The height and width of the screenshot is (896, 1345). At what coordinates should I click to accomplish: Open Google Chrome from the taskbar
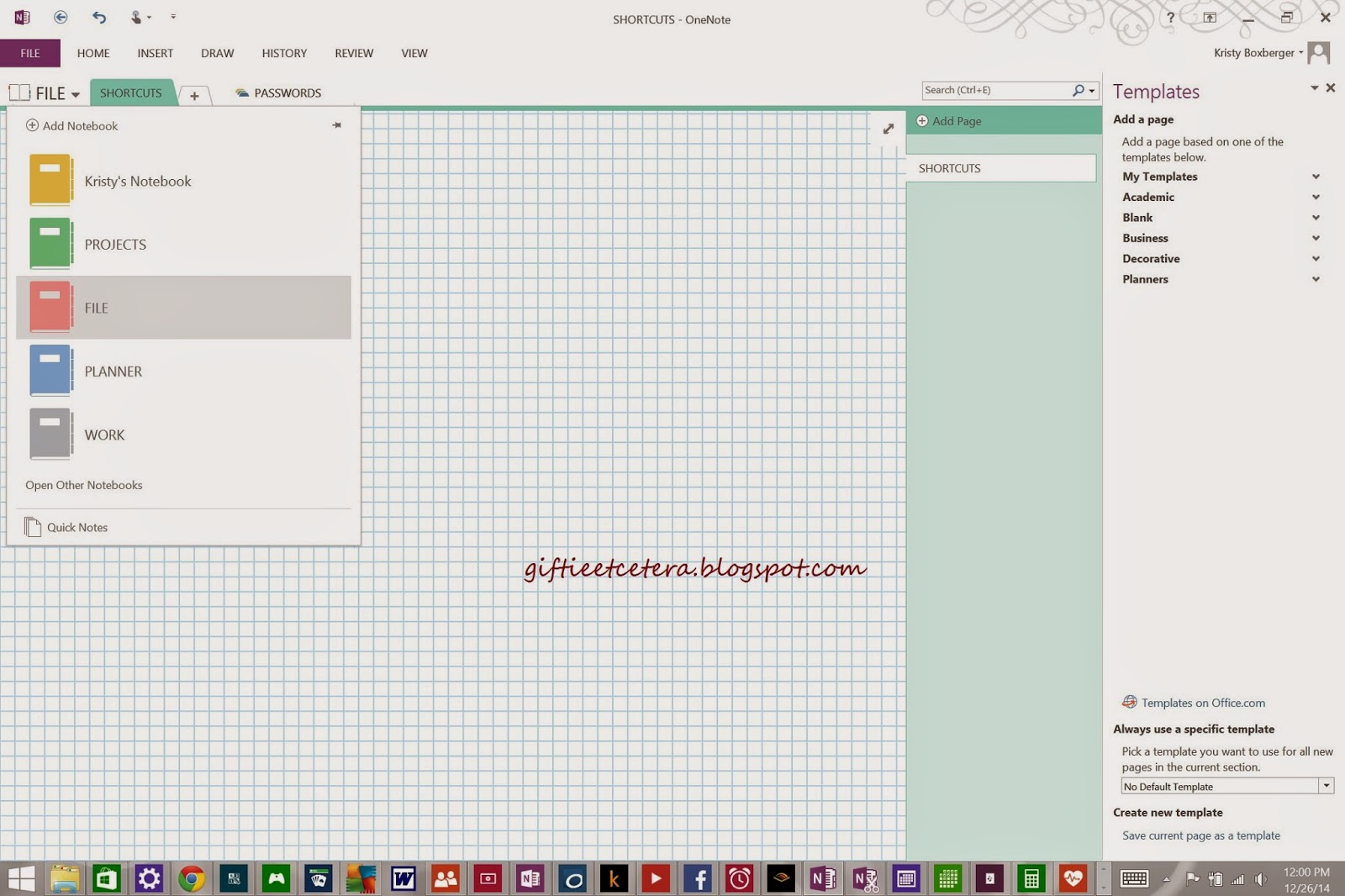tap(193, 879)
